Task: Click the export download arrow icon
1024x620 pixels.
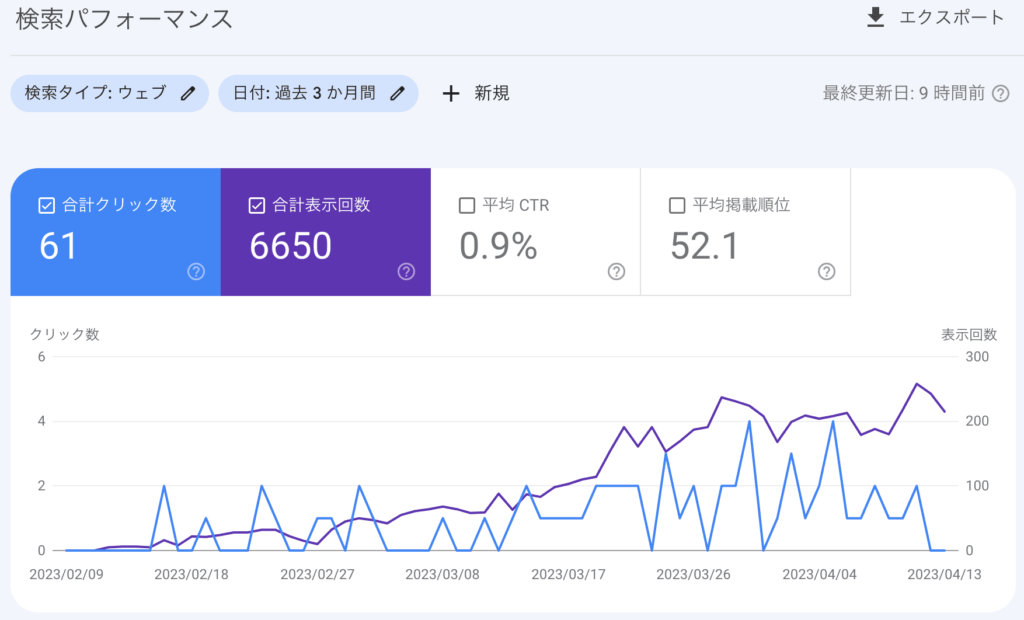Action: 875,18
